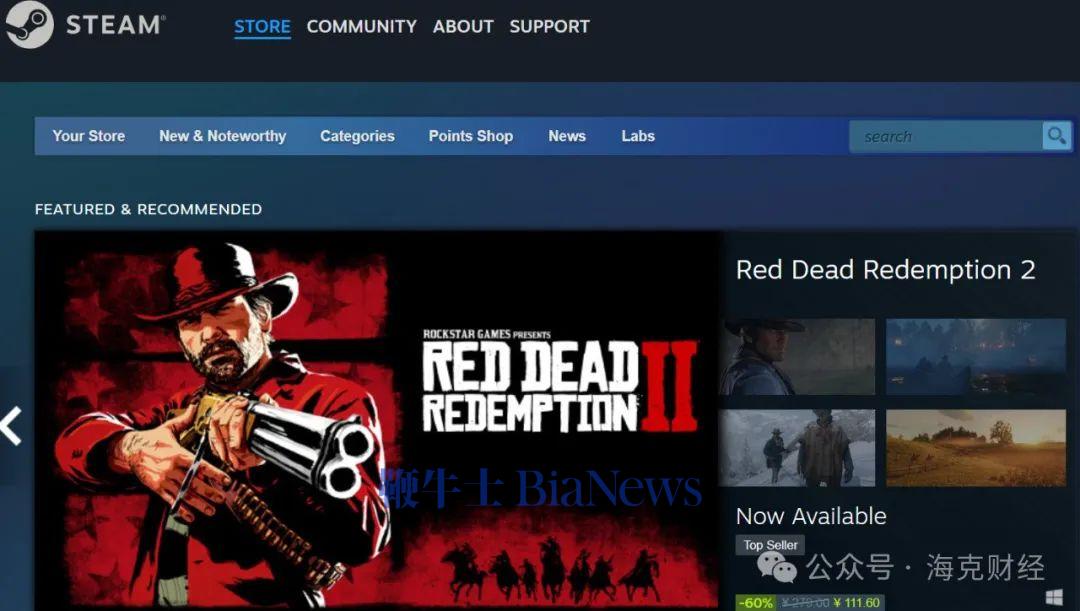
Task: Open the SUPPORT page
Action: click(550, 26)
